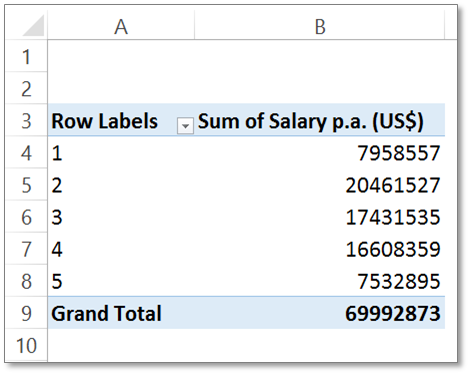The image size is (469, 374).
Task: Select column B header
Action: pyautogui.click(x=320, y=25)
